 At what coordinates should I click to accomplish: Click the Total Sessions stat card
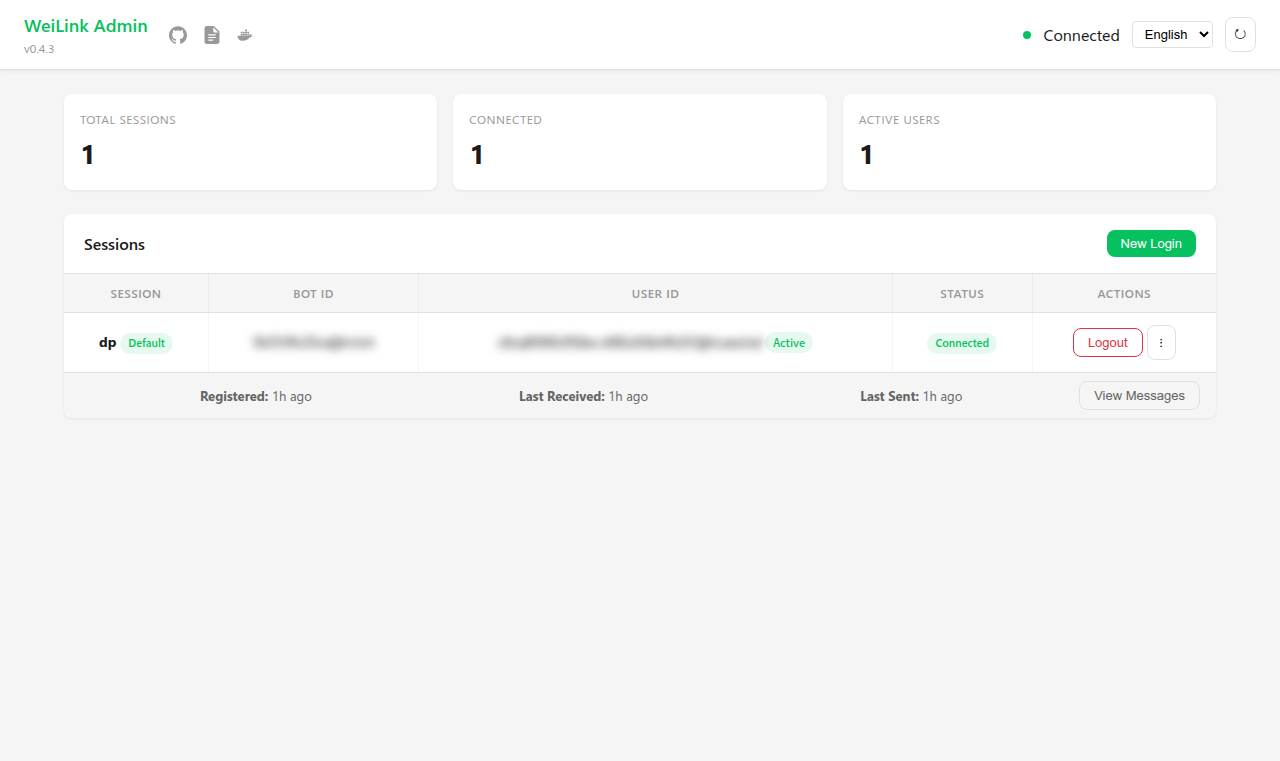point(250,142)
